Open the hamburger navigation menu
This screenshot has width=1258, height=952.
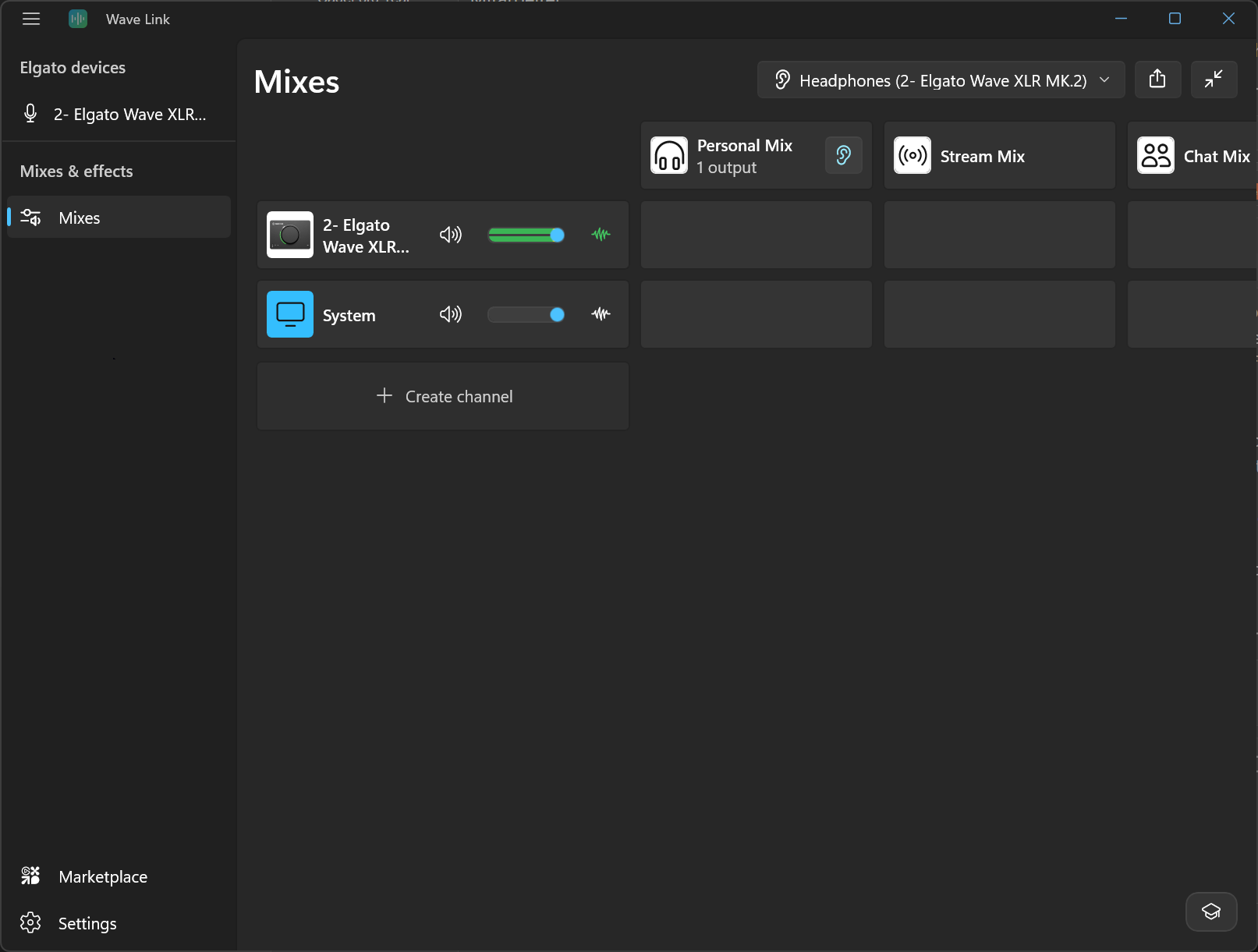tap(31, 19)
